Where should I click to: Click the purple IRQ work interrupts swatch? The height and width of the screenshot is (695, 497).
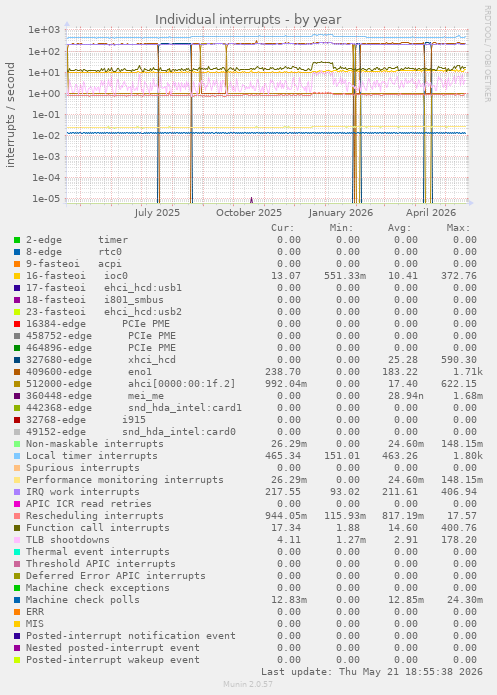(x=17, y=492)
